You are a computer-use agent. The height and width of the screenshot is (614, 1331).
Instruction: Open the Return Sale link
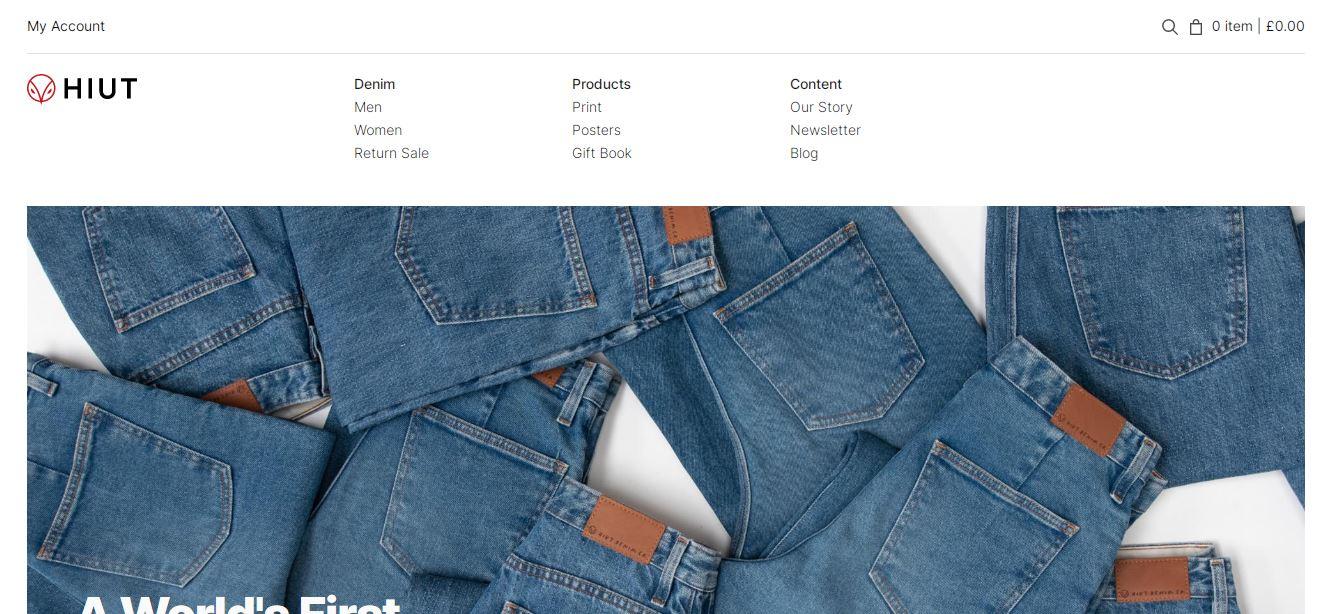[x=391, y=153]
